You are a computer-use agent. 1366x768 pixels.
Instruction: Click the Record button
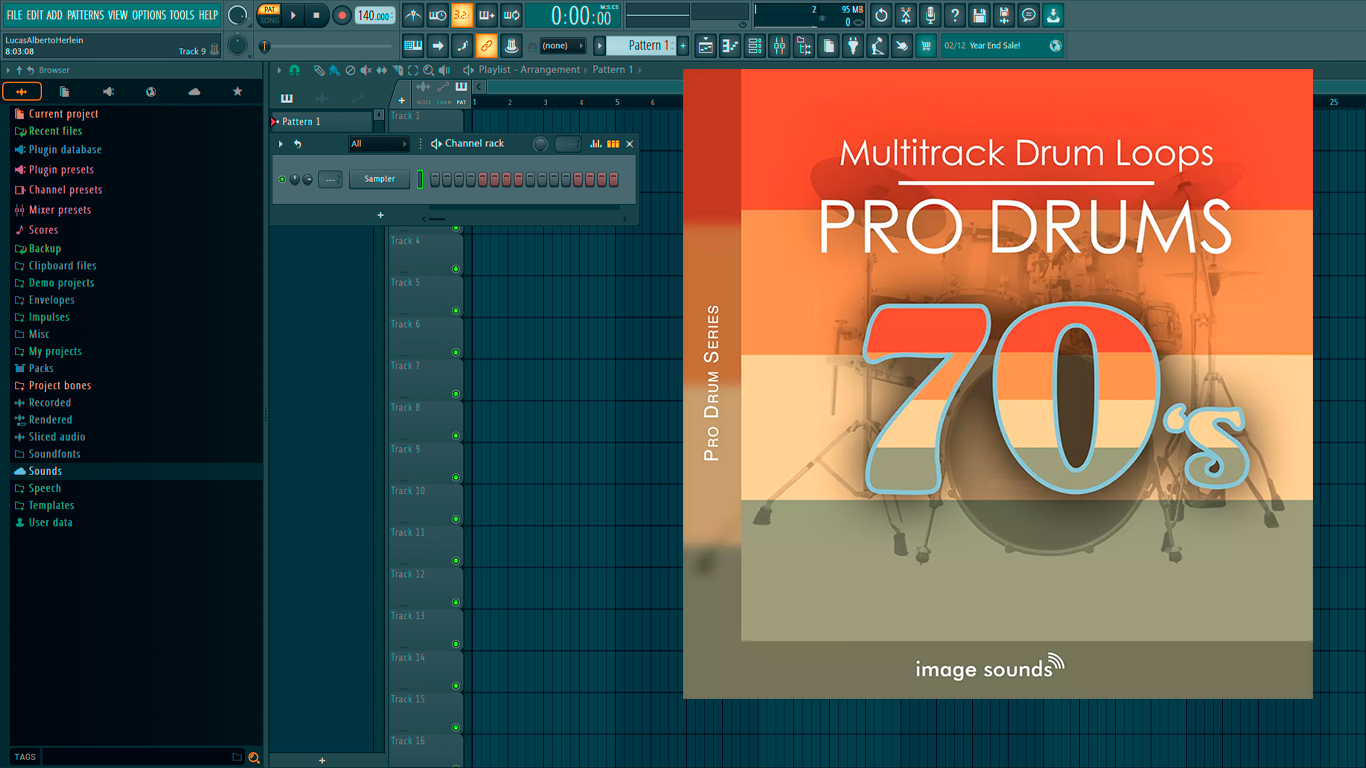pyautogui.click(x=341, y=15)
